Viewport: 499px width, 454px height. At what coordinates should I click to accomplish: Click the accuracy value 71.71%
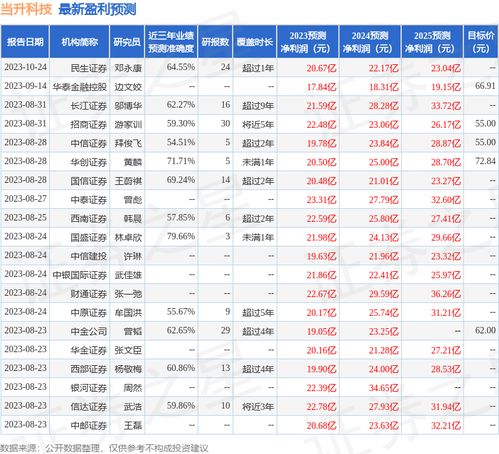coord(181,161)
